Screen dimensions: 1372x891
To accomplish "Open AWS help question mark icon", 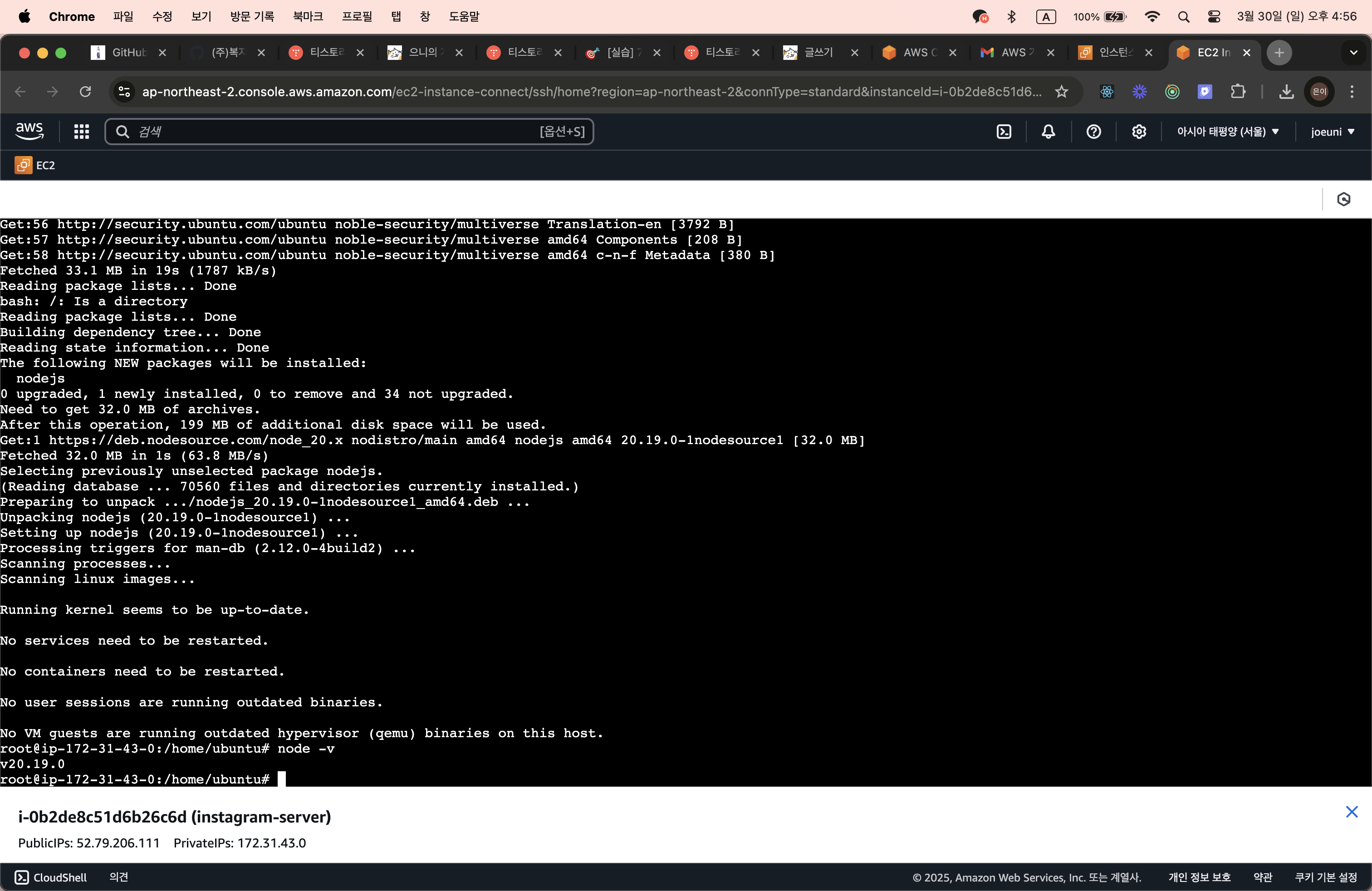I will 1093,132.
